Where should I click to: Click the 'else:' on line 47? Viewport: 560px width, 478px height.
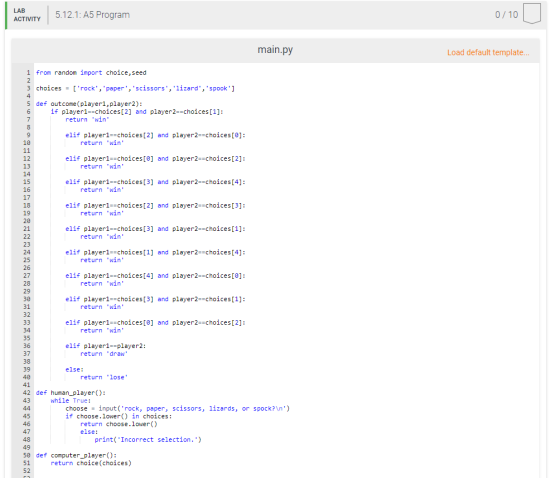[89, 432]
